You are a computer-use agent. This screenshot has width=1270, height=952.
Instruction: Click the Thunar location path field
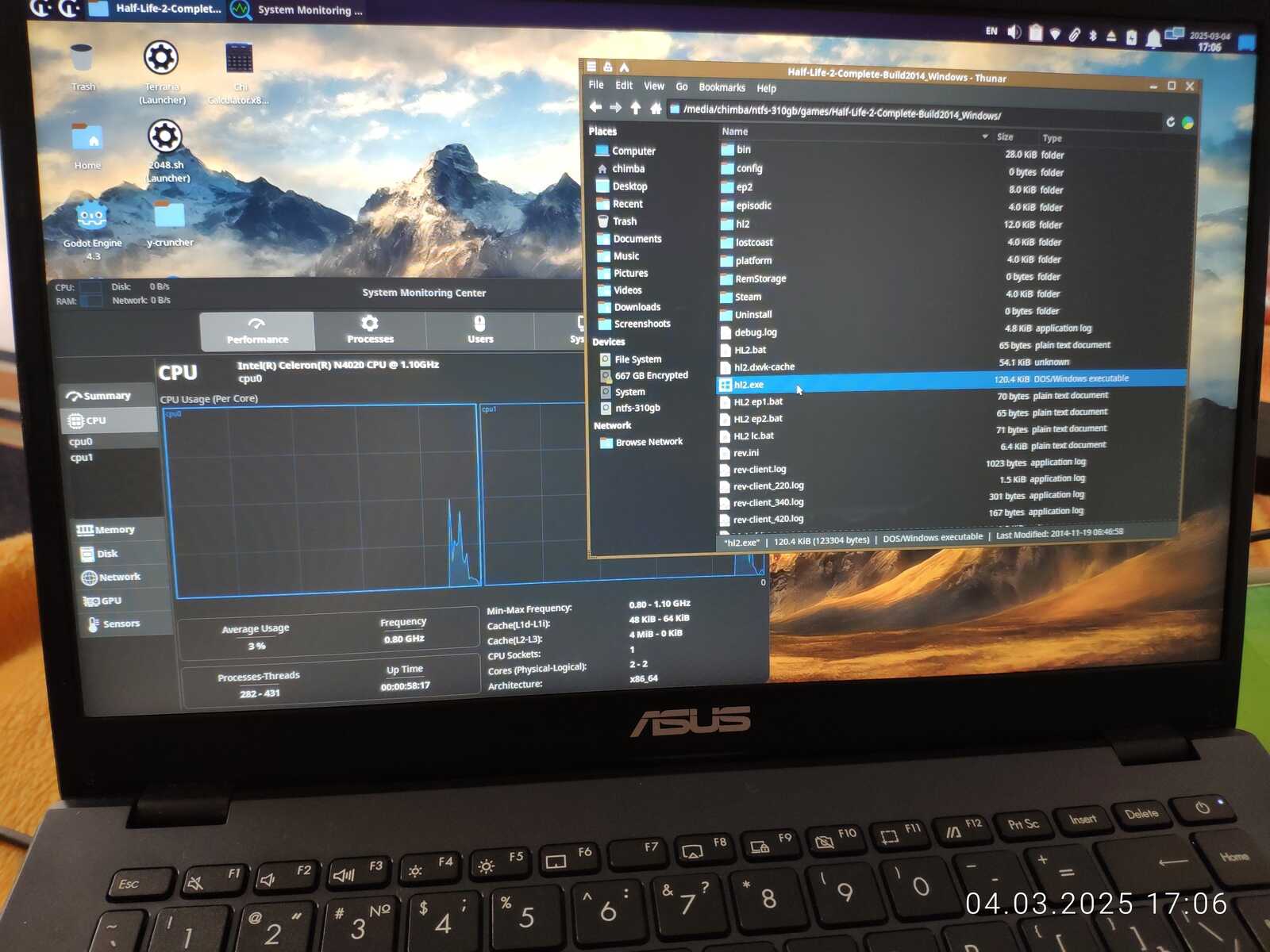coord(913,115)
